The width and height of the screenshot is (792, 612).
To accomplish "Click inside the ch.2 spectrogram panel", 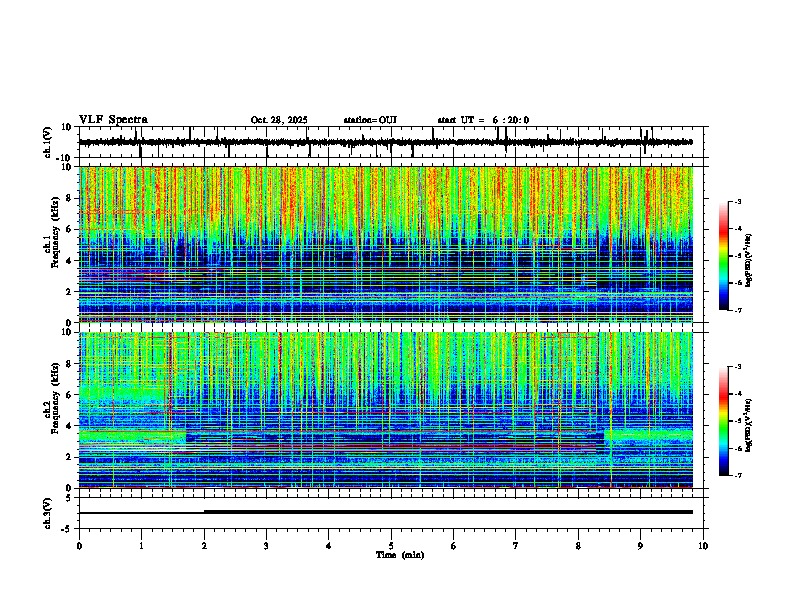I will coord(385,410).
